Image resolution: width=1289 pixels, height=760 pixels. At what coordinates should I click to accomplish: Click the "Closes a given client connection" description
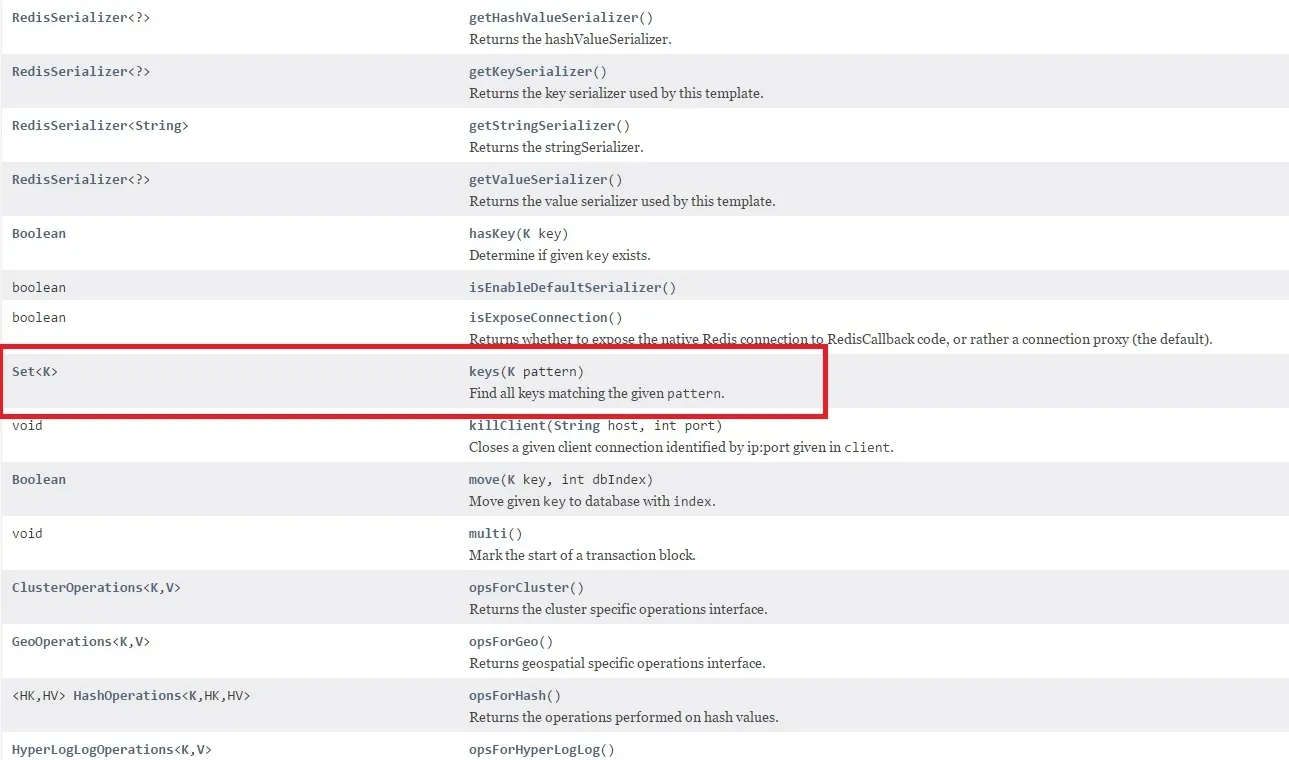[x=681, y=448]
